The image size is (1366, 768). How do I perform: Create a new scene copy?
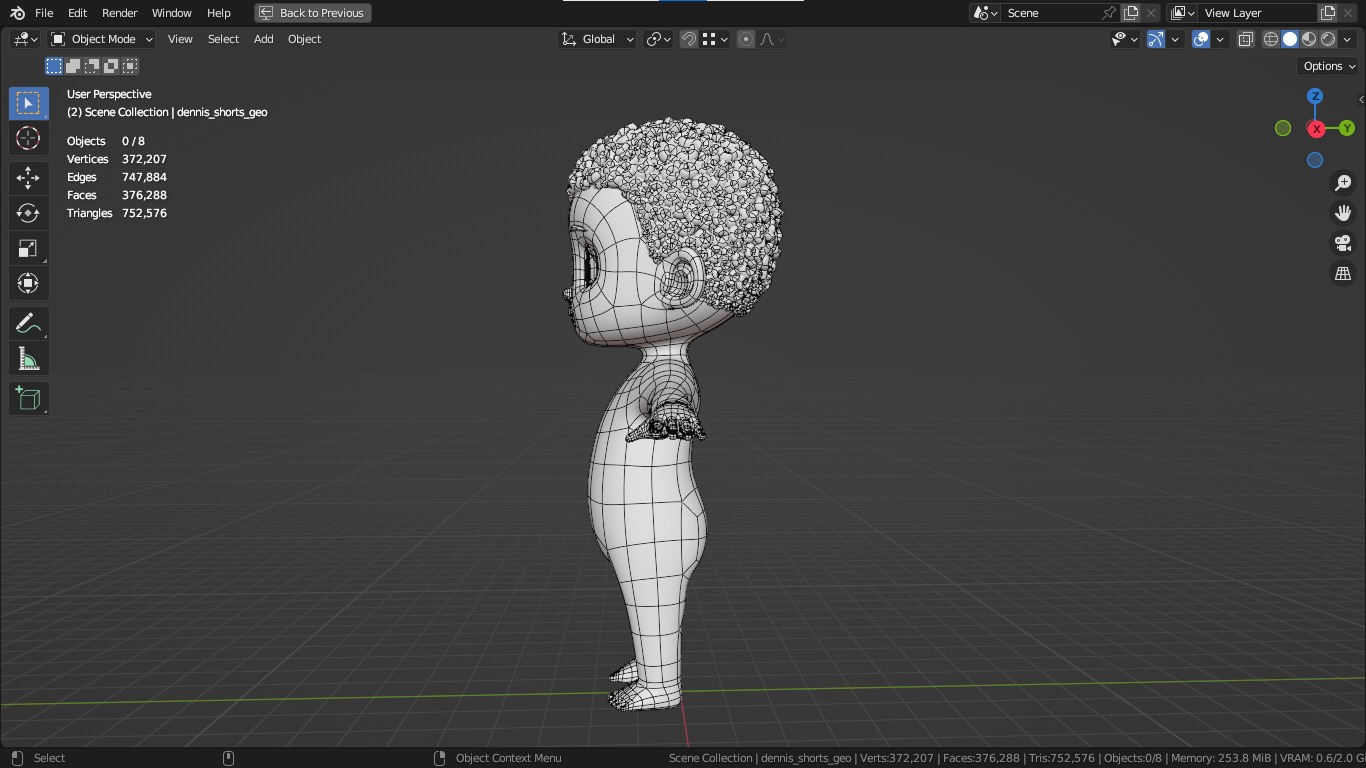point(1131,13)
